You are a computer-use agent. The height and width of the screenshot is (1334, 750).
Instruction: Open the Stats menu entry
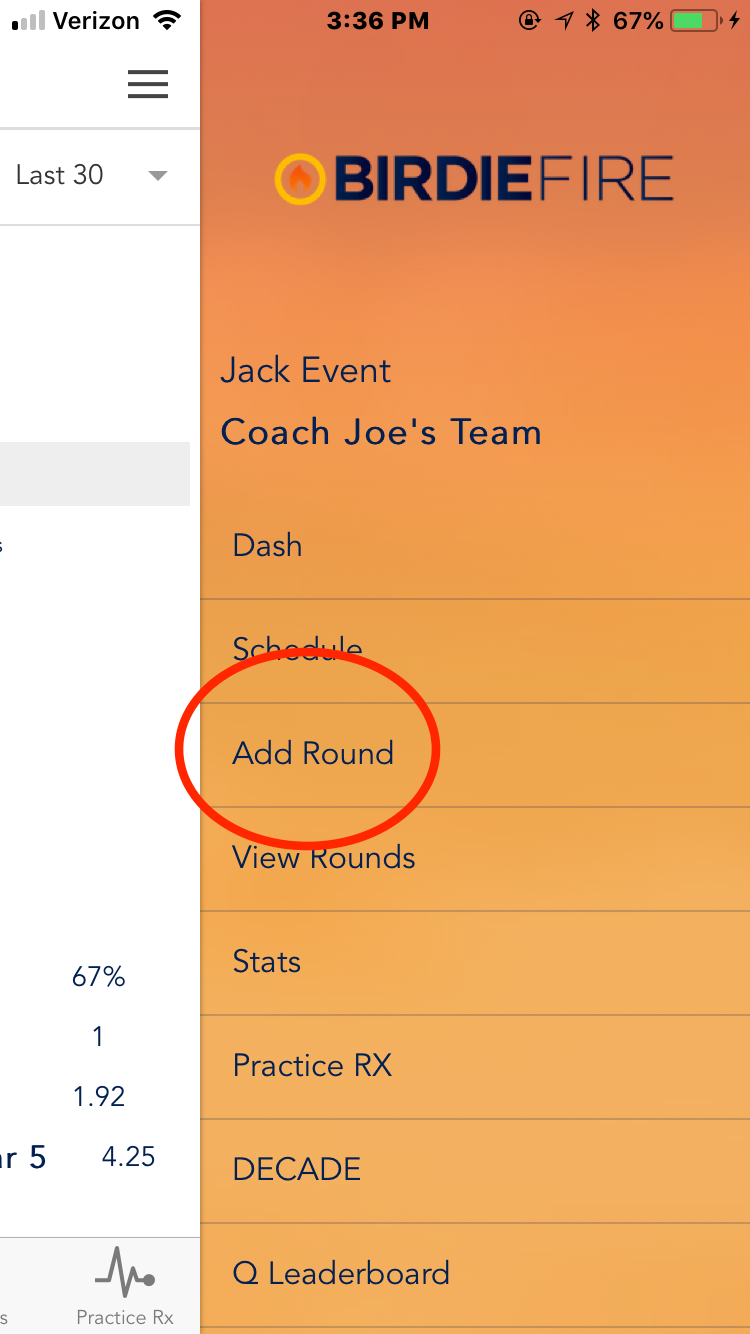click(266, 961)
